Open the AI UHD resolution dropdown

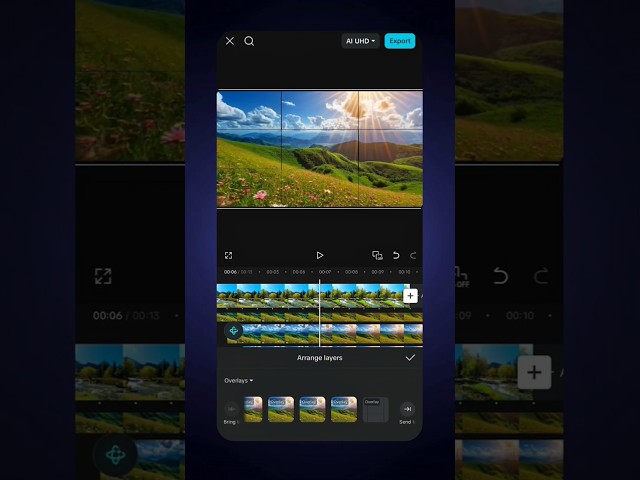coord(360,41)
